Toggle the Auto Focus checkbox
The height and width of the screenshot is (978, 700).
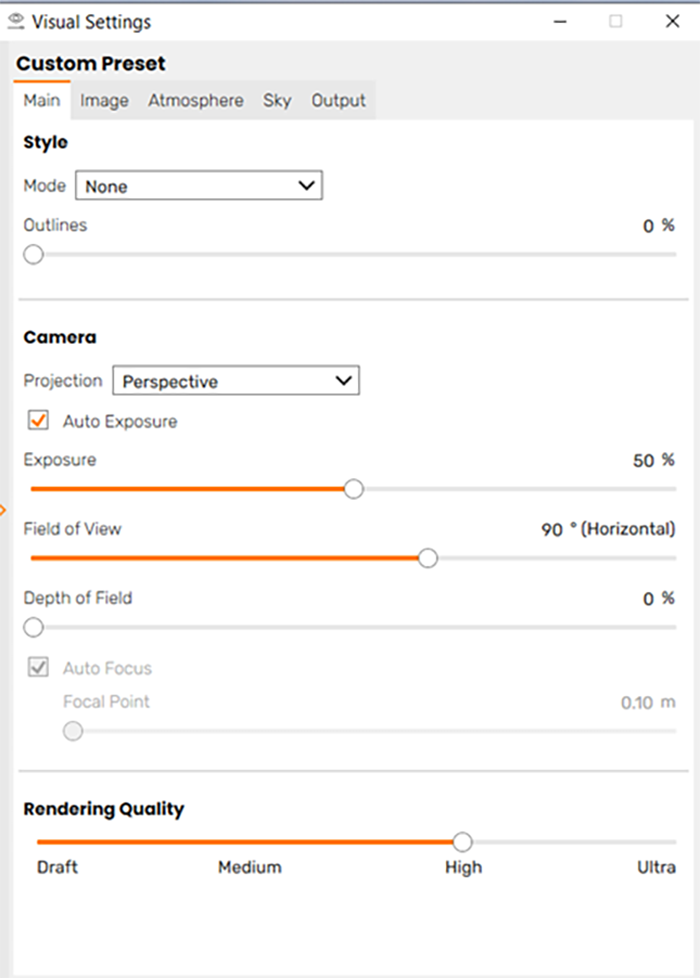[38, 667]
